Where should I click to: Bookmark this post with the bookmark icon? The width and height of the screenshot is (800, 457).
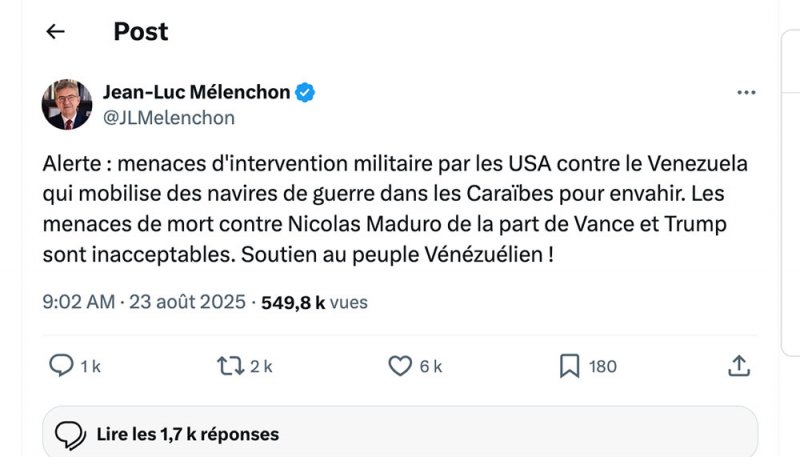coord(569,366)
